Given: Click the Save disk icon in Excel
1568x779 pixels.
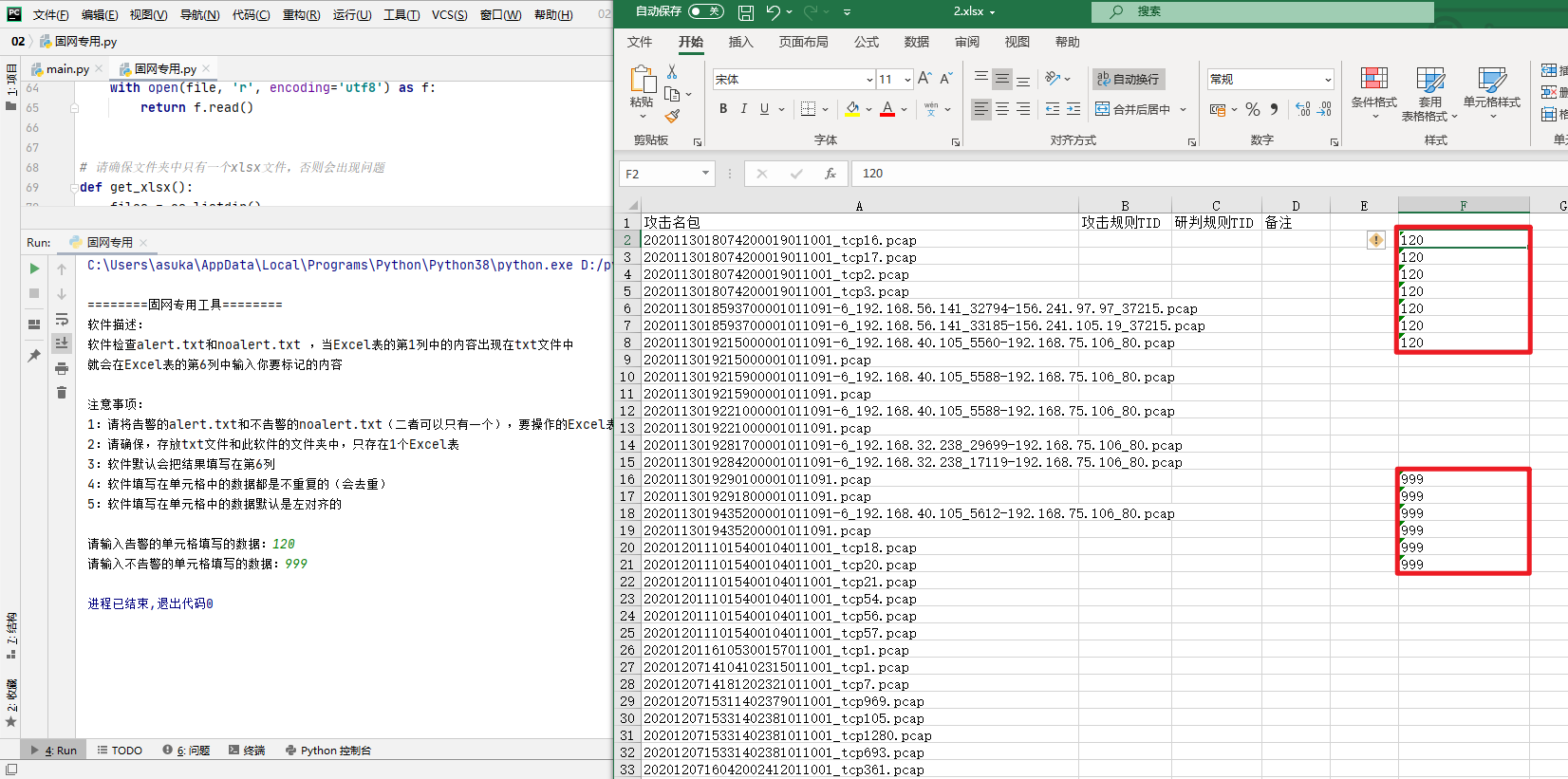Looking at the screenshot, I should (x=746, y=12).
